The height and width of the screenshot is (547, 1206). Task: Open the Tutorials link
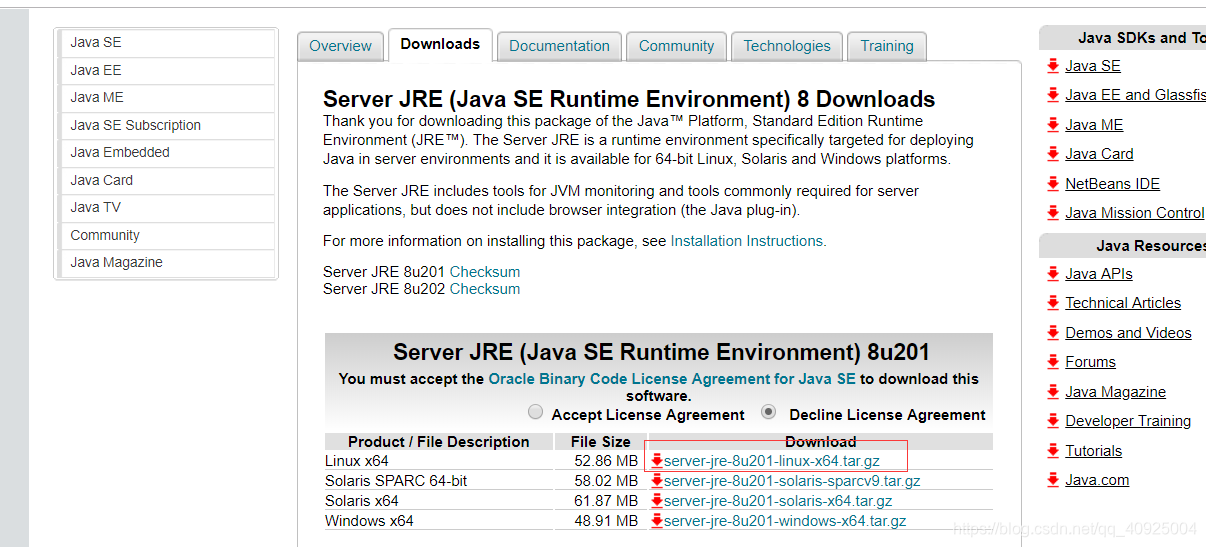pos(1094,451)
